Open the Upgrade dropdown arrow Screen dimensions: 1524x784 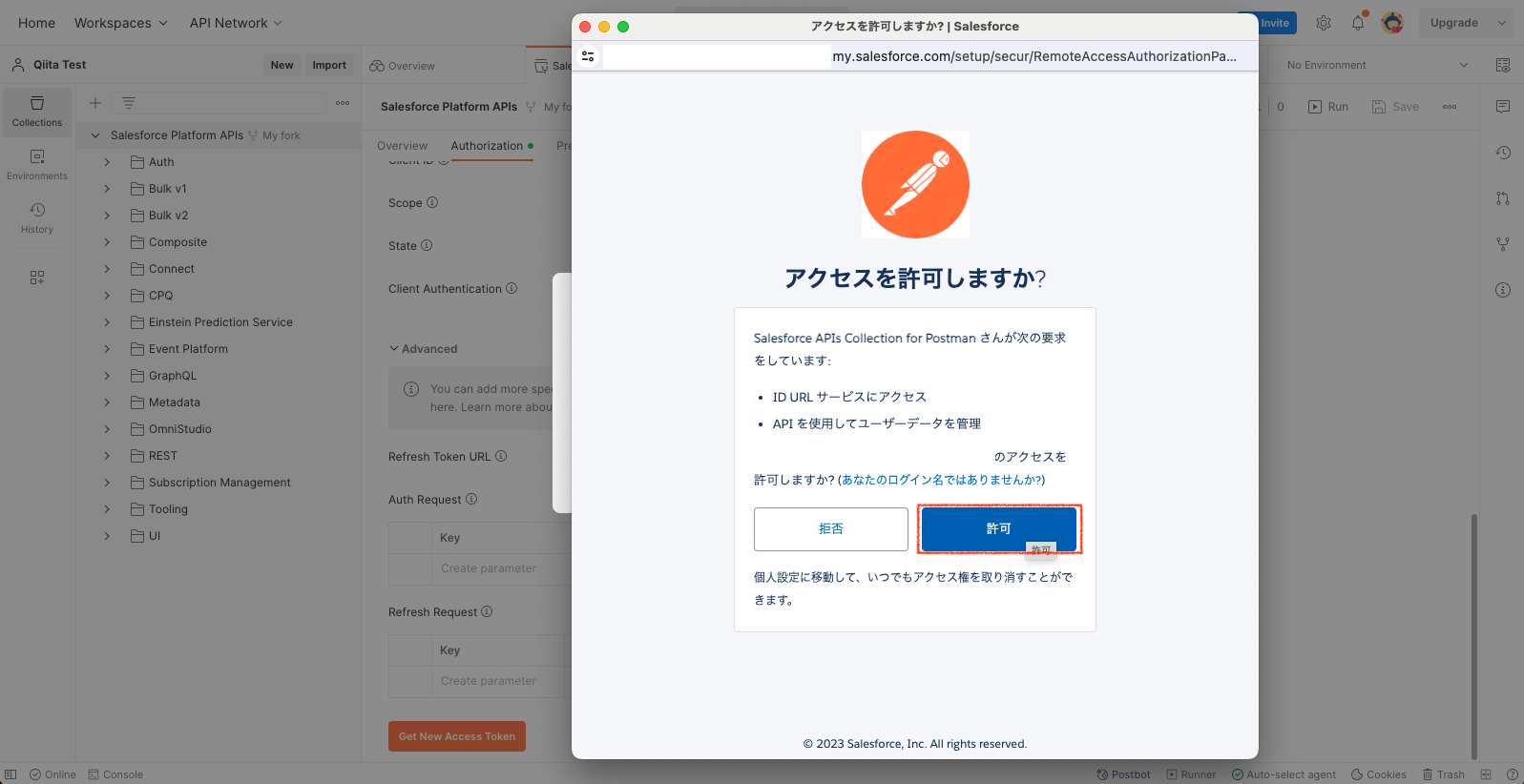(x=1501, y=23)
